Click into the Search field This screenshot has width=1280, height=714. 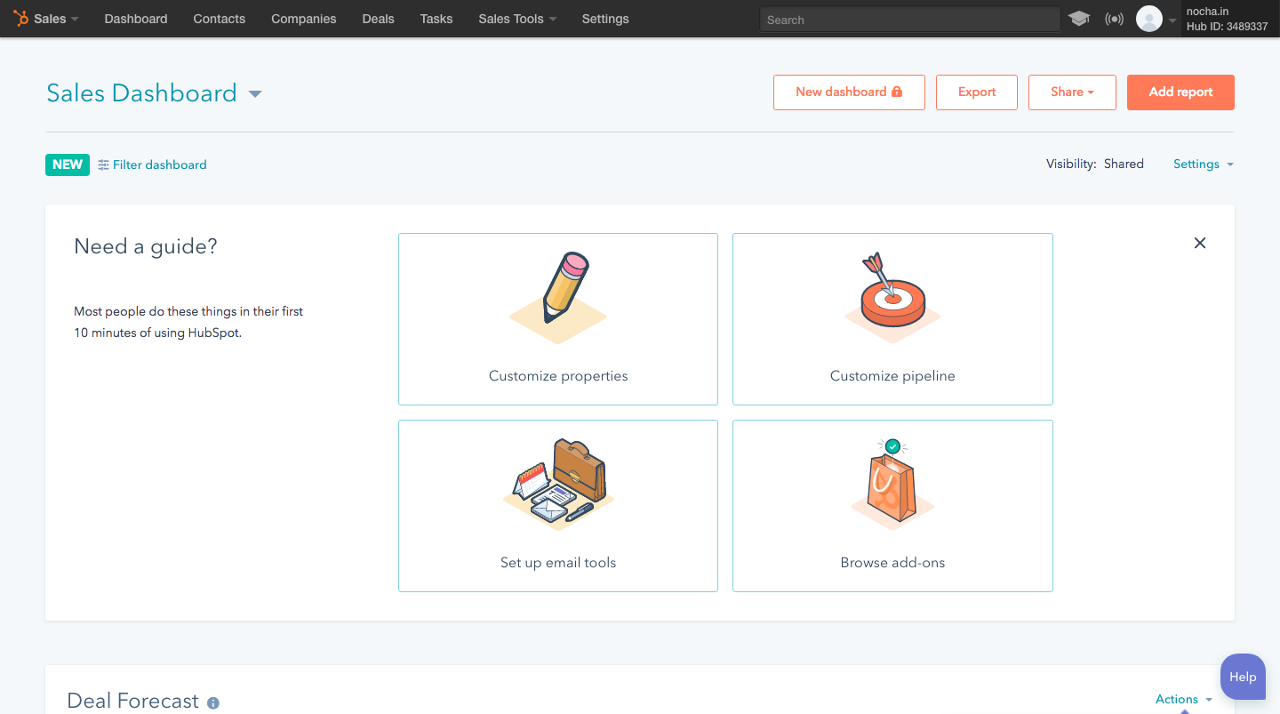point(910,19)
